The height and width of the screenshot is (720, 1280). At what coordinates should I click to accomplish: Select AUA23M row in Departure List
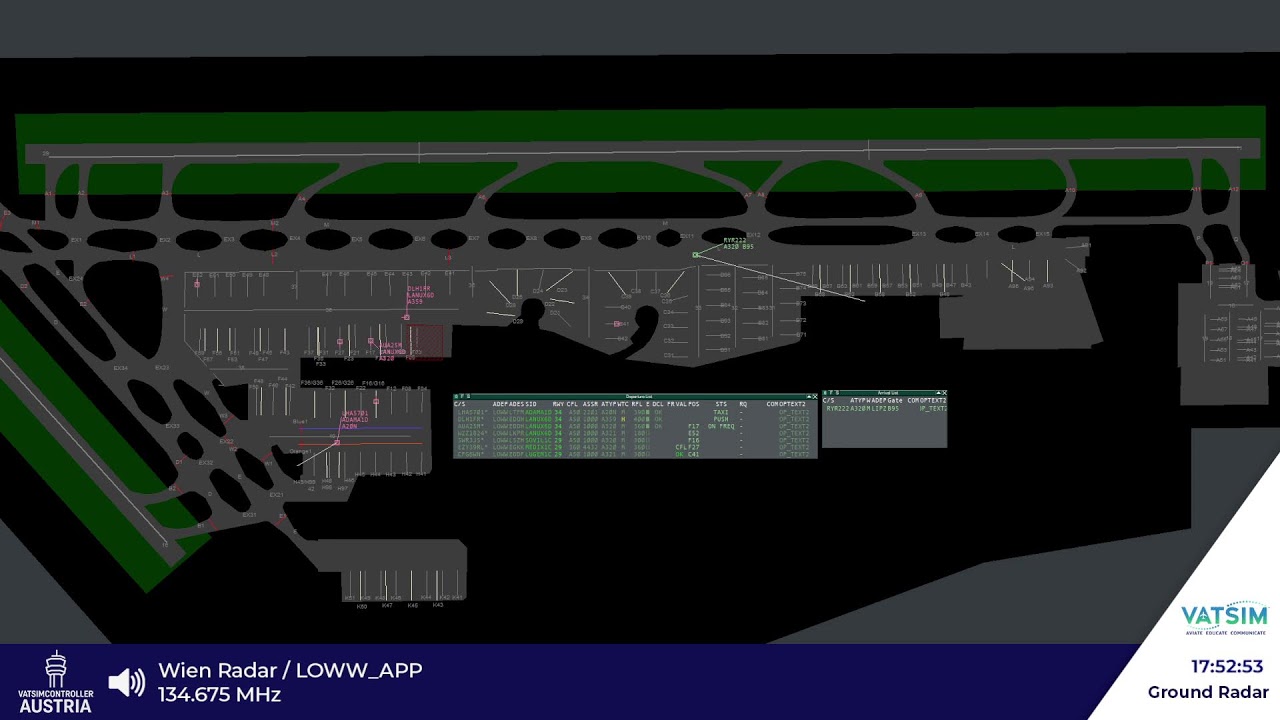634,426
